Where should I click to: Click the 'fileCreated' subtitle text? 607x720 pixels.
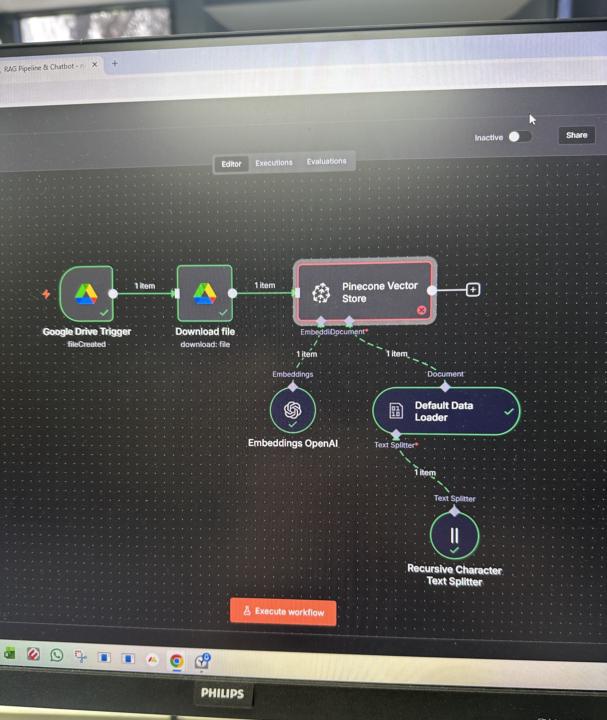coord(86,344)
